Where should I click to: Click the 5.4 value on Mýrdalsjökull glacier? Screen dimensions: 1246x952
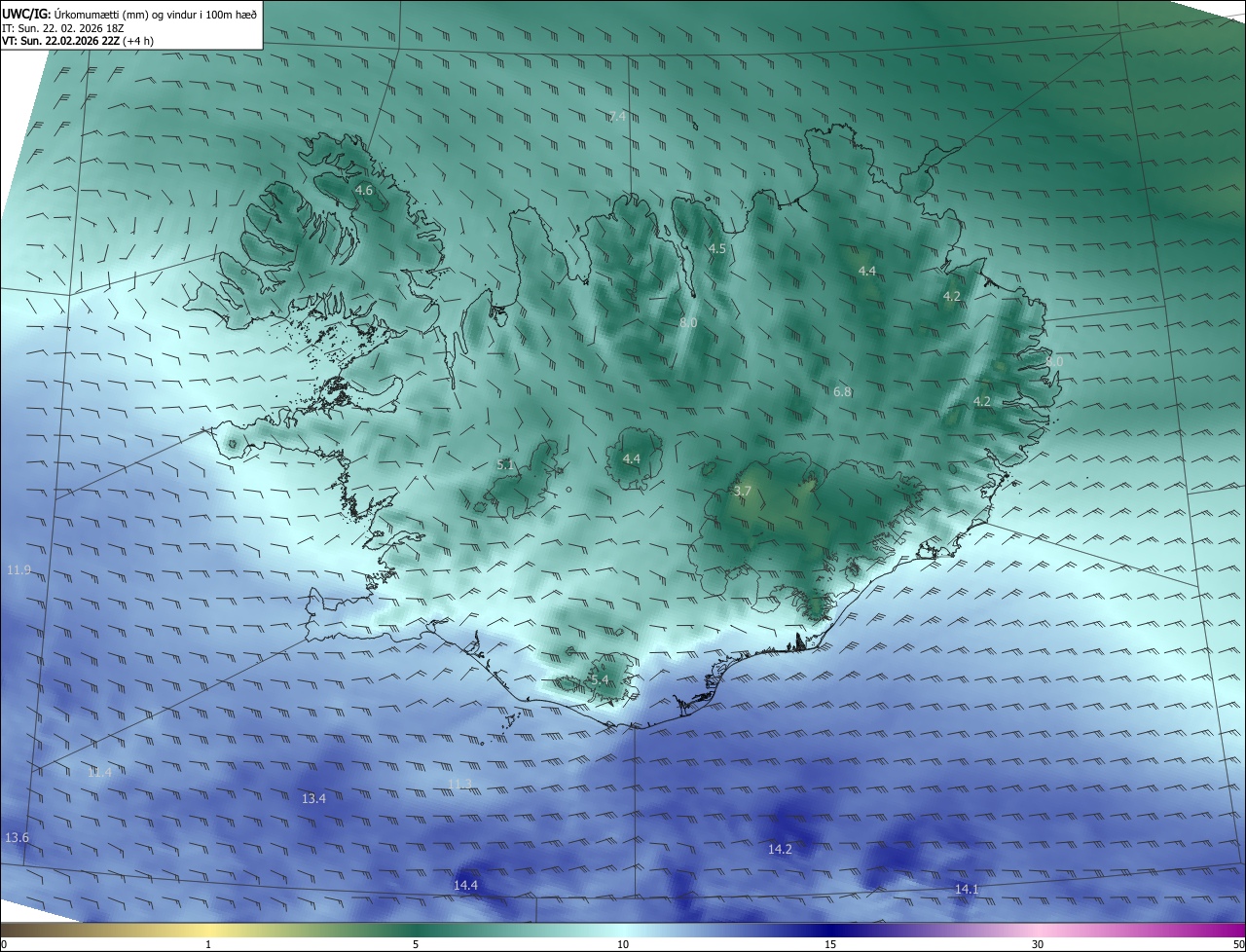[600, 679]
